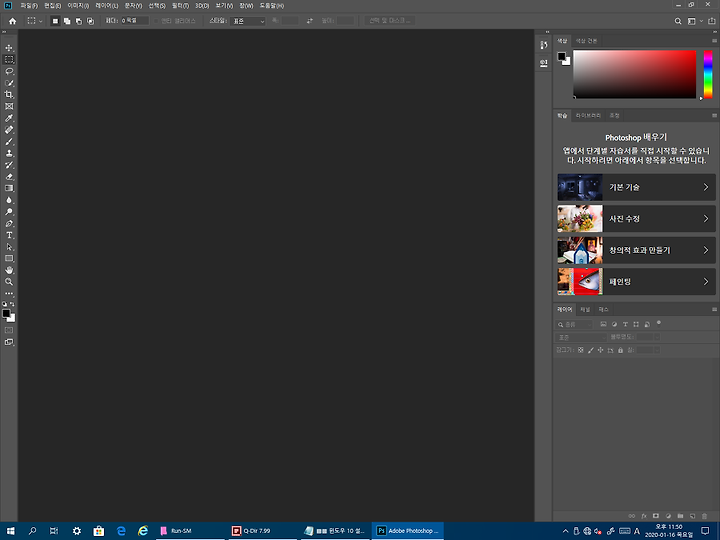Viewport: 720px width, 540px height.
Task: Open the Layers panel flyout menu
Action: 714,309
